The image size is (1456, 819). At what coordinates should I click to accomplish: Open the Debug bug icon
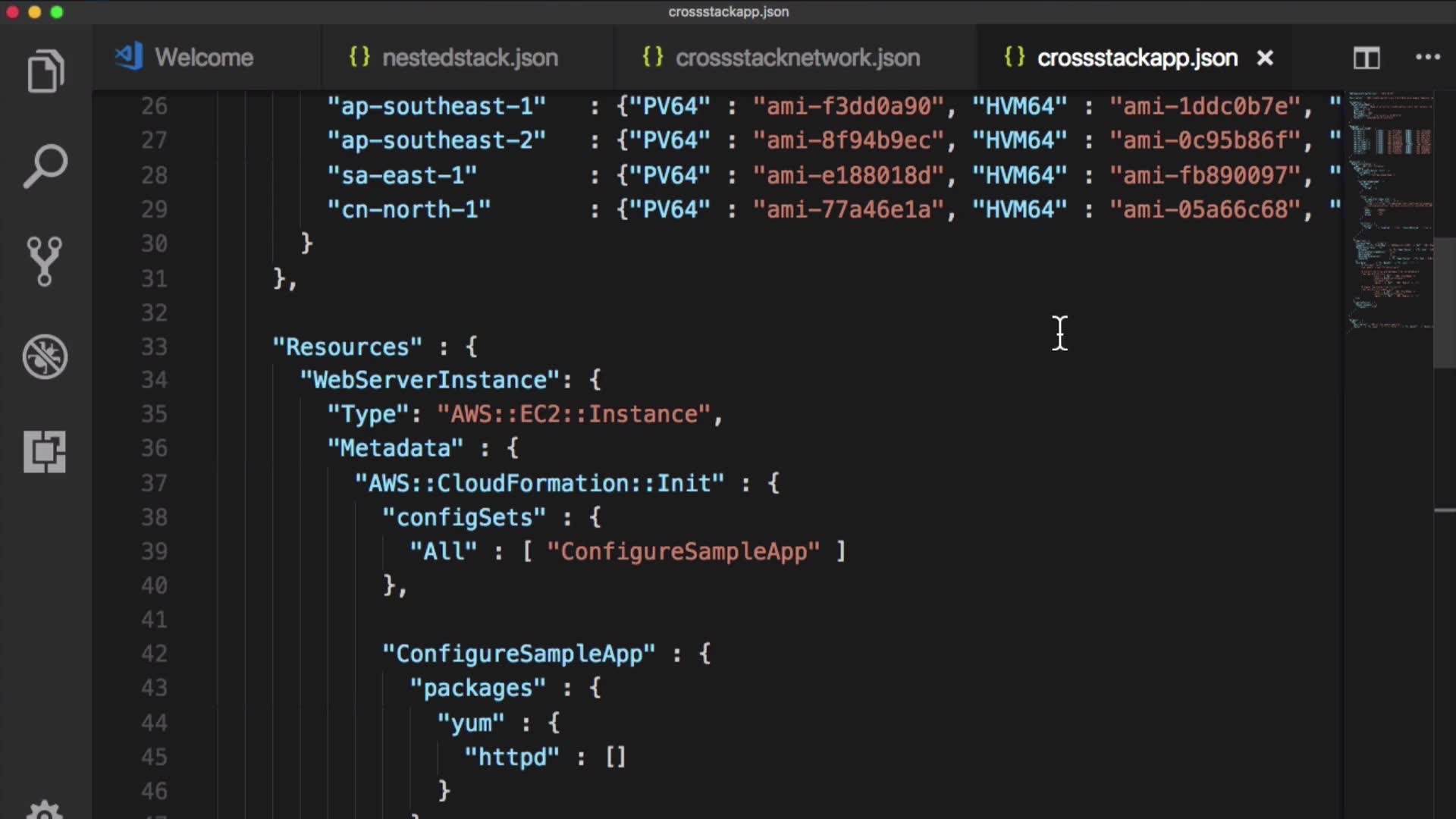click(x=45, y=356)
